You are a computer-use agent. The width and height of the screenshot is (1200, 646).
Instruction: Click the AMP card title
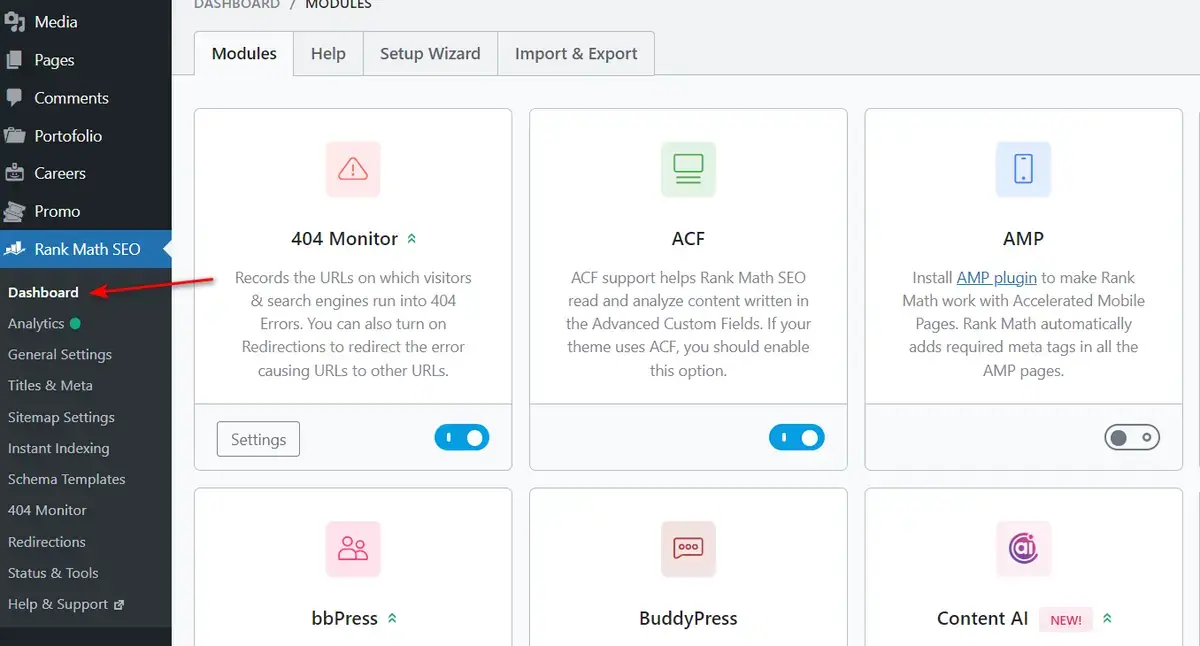pyautogui.click(x=1023, y=239)
